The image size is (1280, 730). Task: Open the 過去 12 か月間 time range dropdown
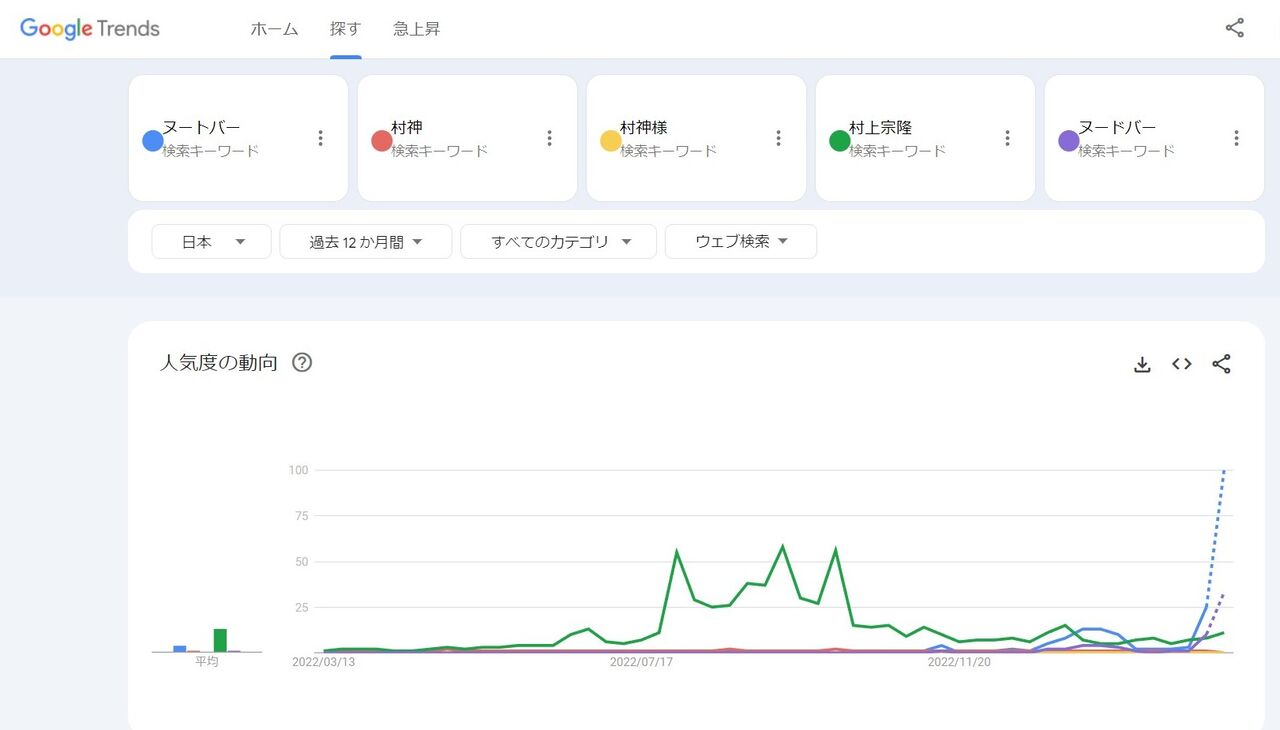click(366, 242)
